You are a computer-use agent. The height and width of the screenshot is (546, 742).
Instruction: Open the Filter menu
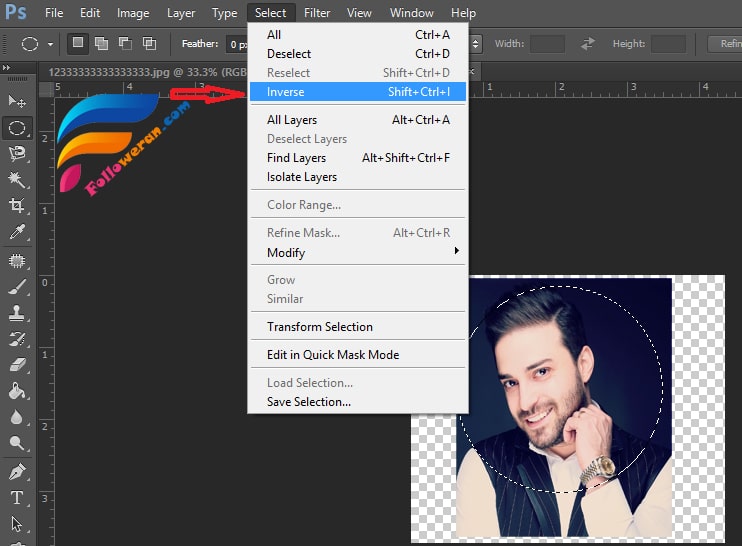click(x=317, y=13)
